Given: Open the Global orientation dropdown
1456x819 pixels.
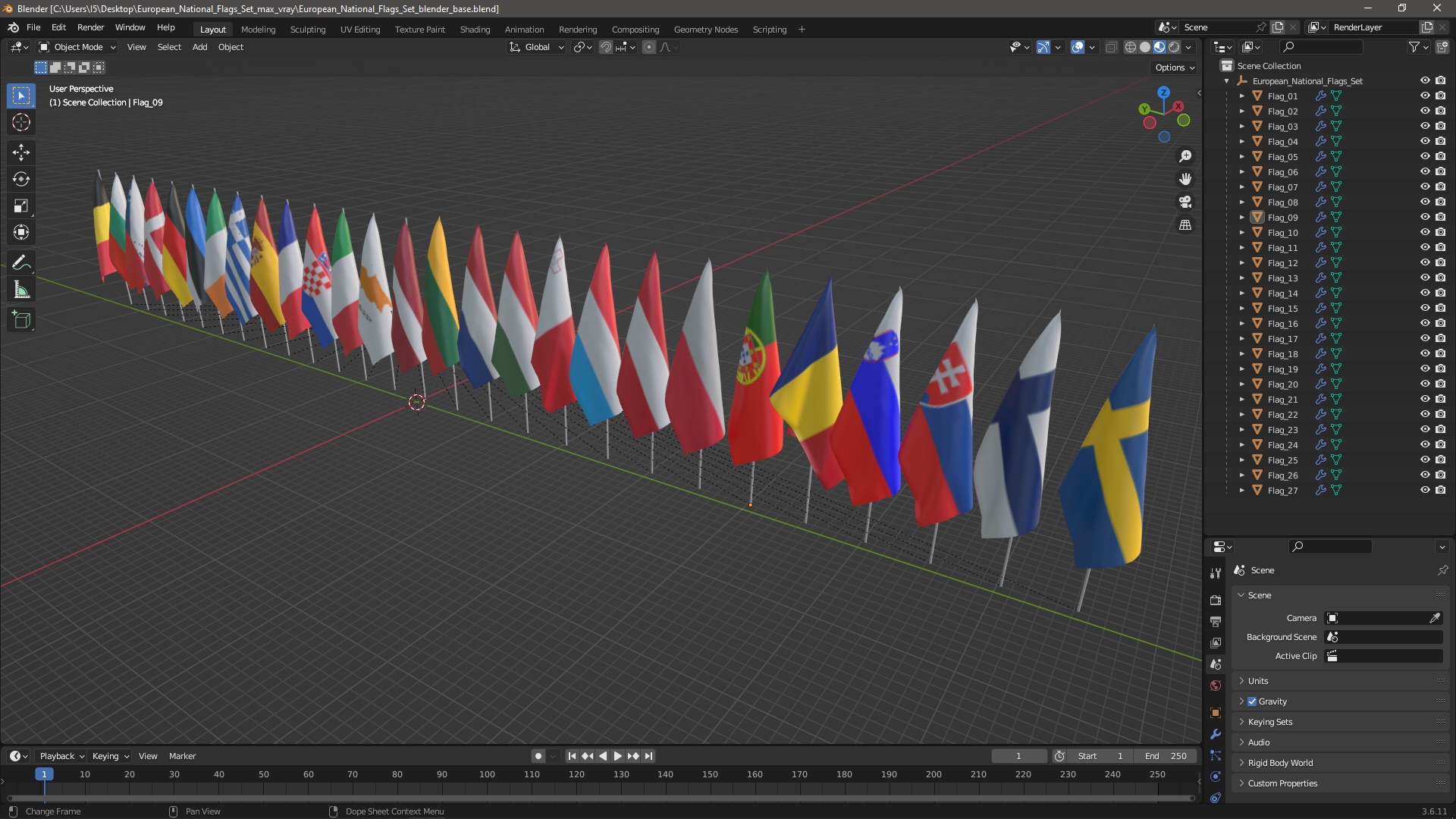Looking at the screenshot, I should click(x=537, y=47).
